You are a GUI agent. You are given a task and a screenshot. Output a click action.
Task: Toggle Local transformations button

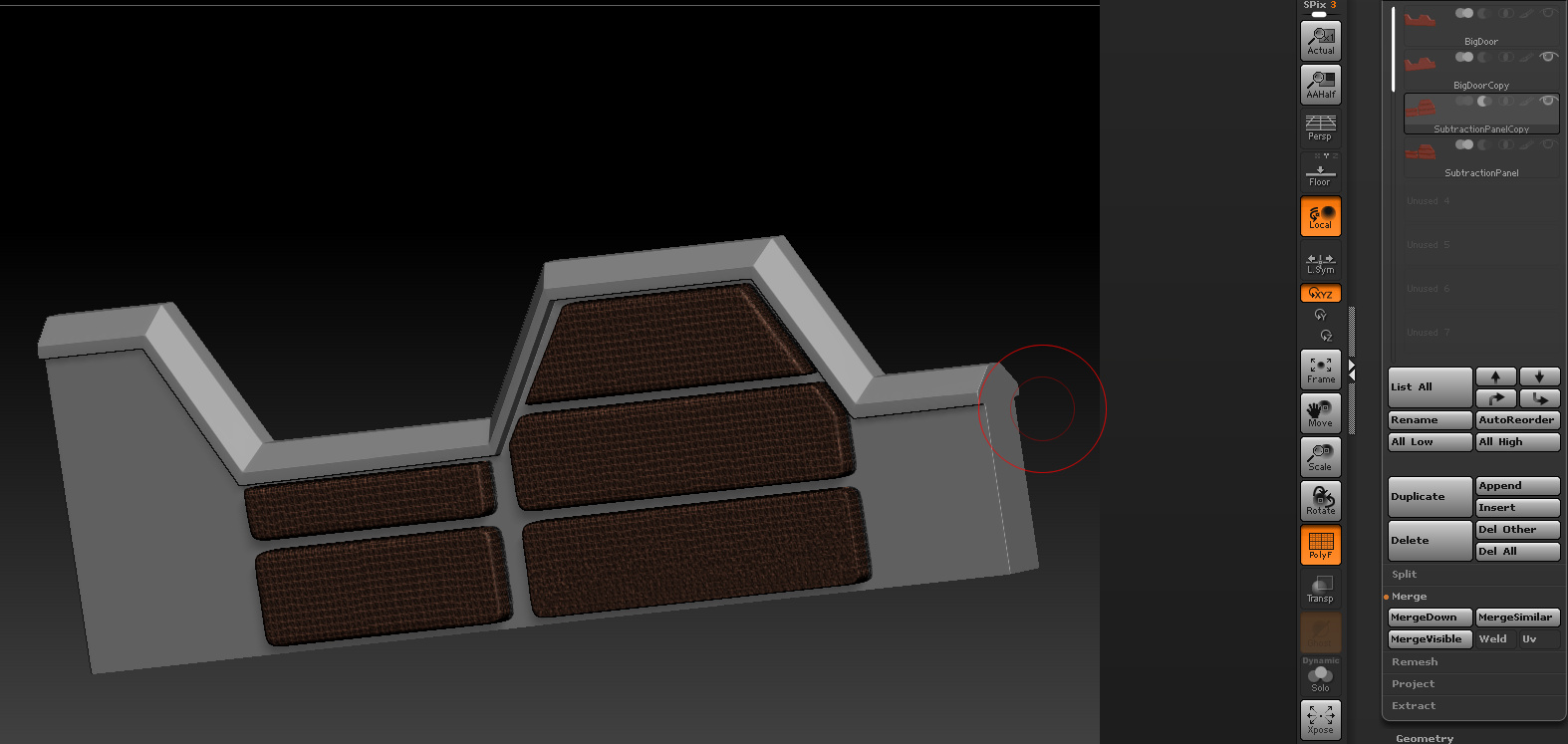(1320, 216)
